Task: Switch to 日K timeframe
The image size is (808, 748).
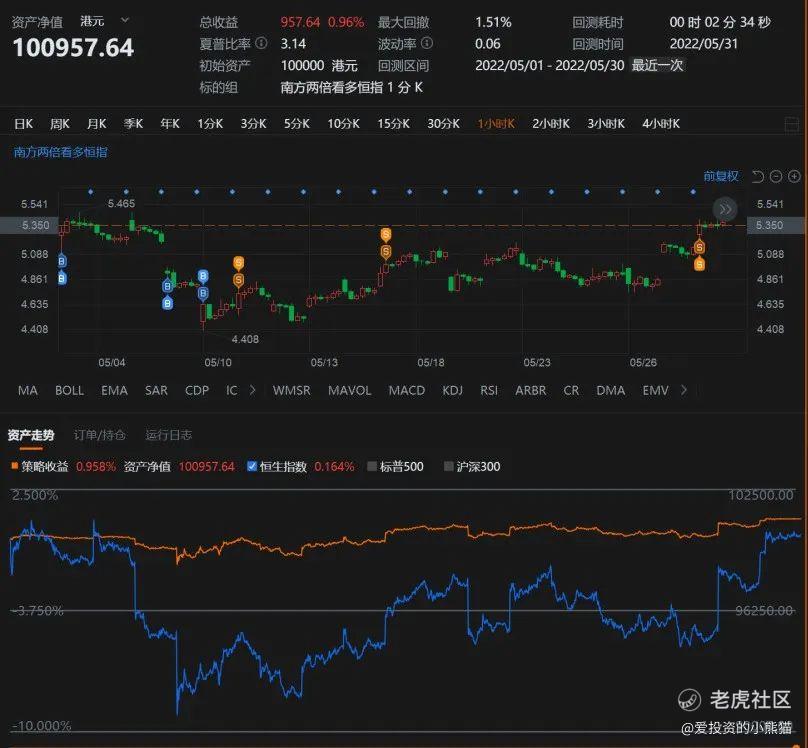Action: (23, 124)
